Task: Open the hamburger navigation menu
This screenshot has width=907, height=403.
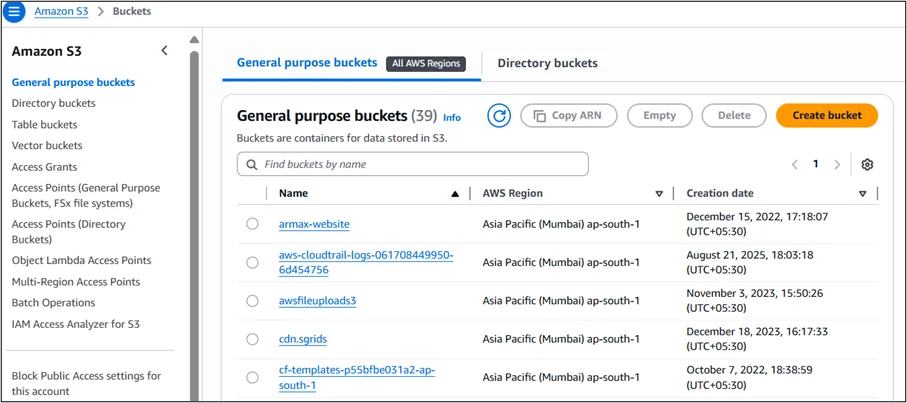Action: click(x=14, y=12)
